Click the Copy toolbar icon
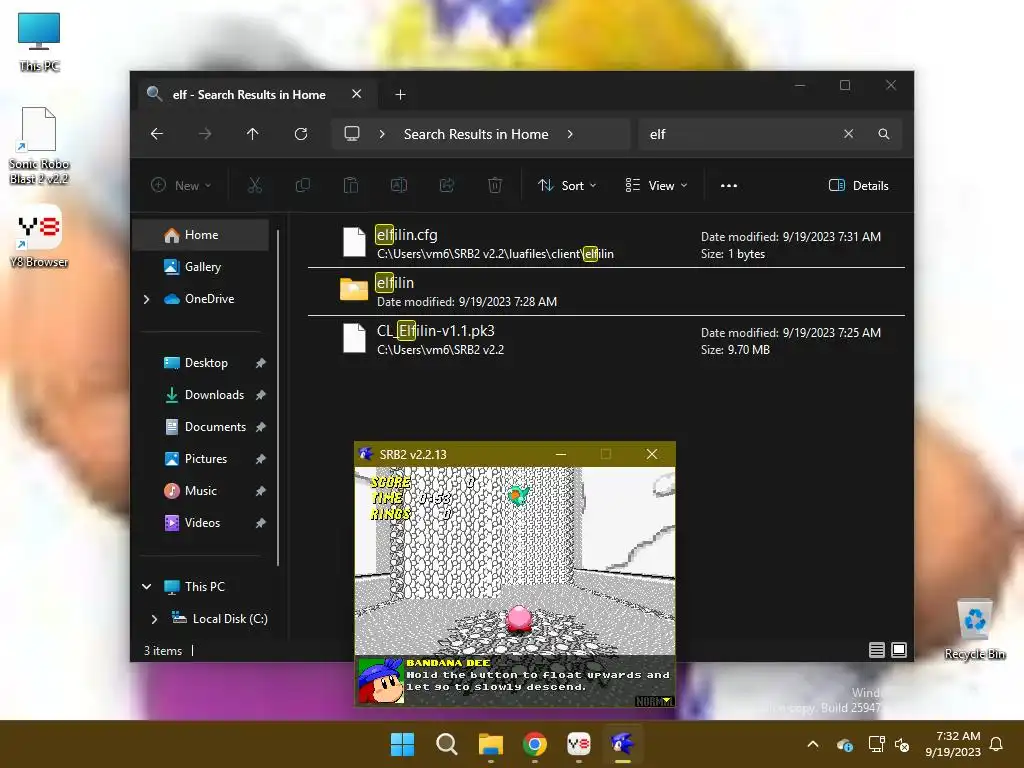This screenshot has width=1024, height=768. (x=303, y=185)
